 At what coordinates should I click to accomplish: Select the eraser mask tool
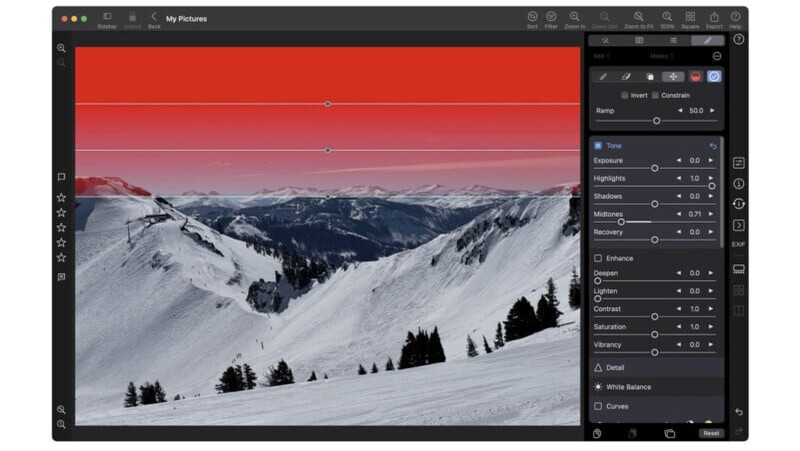626,76
